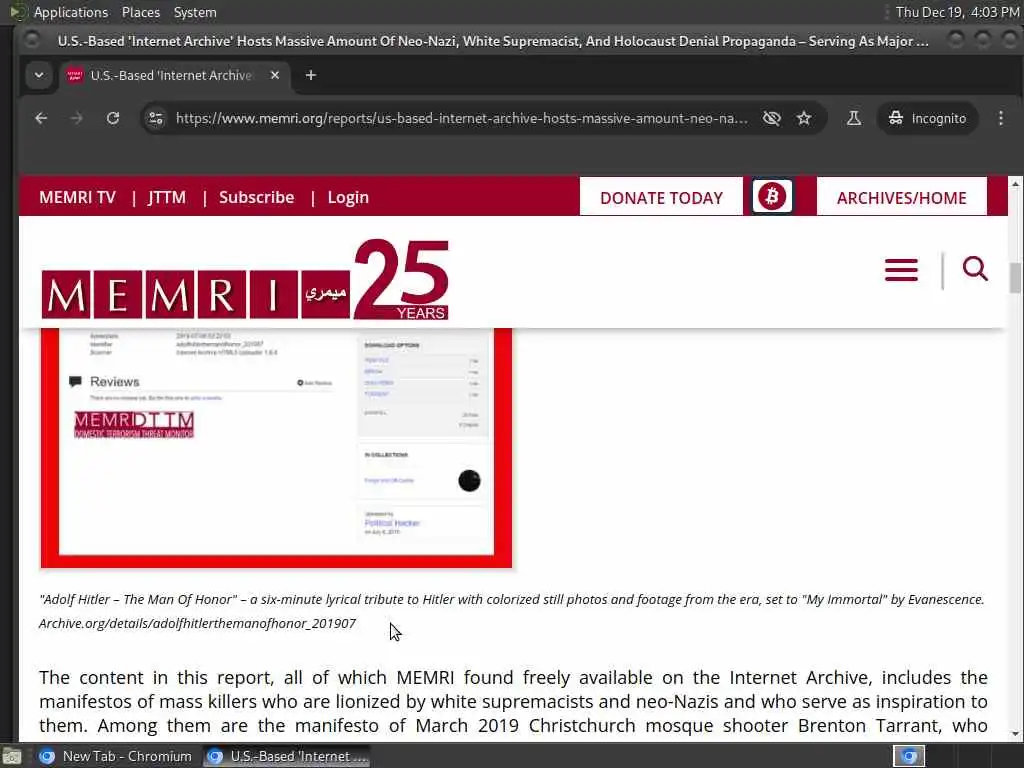The width and height of the screenshot is (1024, 768).
Task: Expand the tab search dropdown
Action: pyautogui.click(x=39, y=75)
